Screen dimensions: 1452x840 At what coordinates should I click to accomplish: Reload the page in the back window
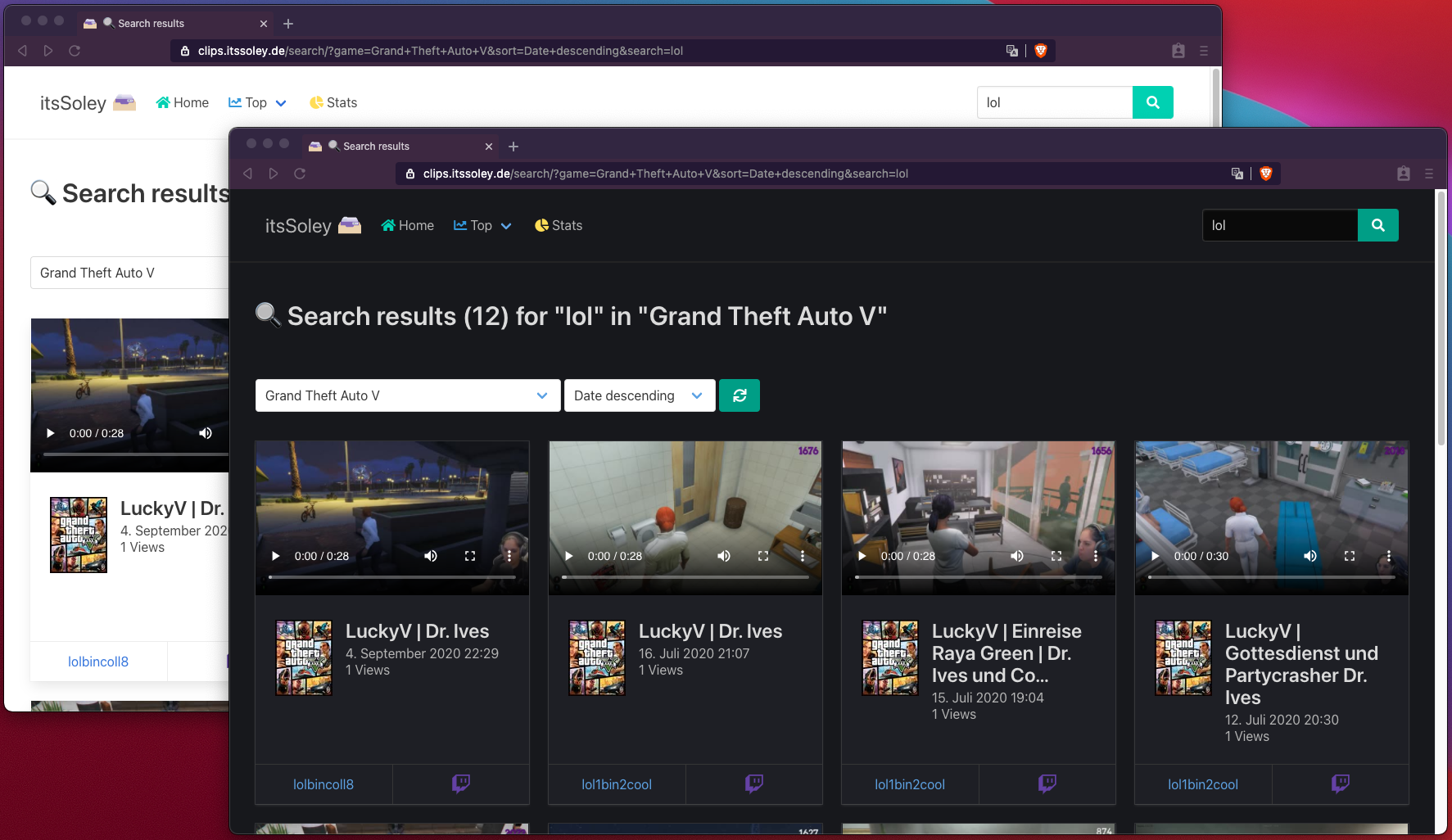(x=75, y=51)
